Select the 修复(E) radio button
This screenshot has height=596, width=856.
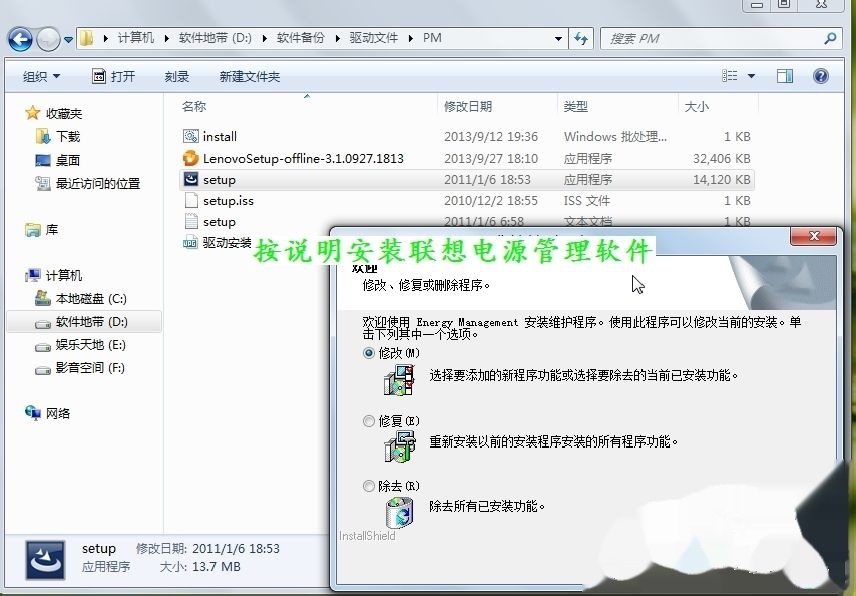pos(369,421)
